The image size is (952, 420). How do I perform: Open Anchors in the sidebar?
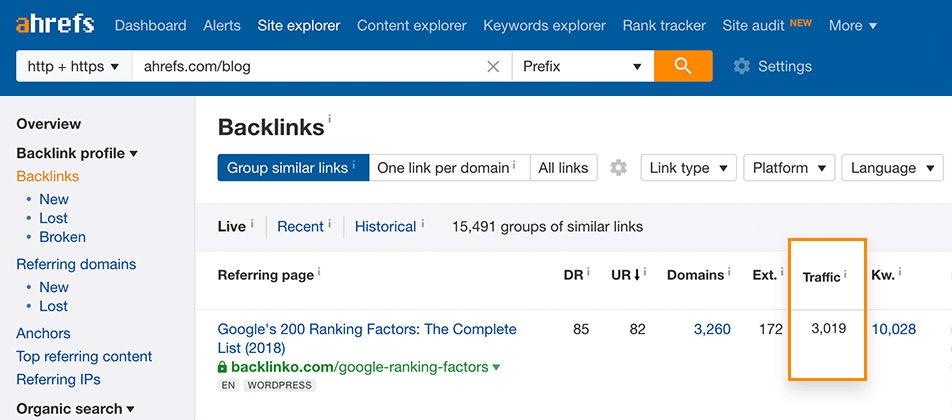(x=43, y=333)
